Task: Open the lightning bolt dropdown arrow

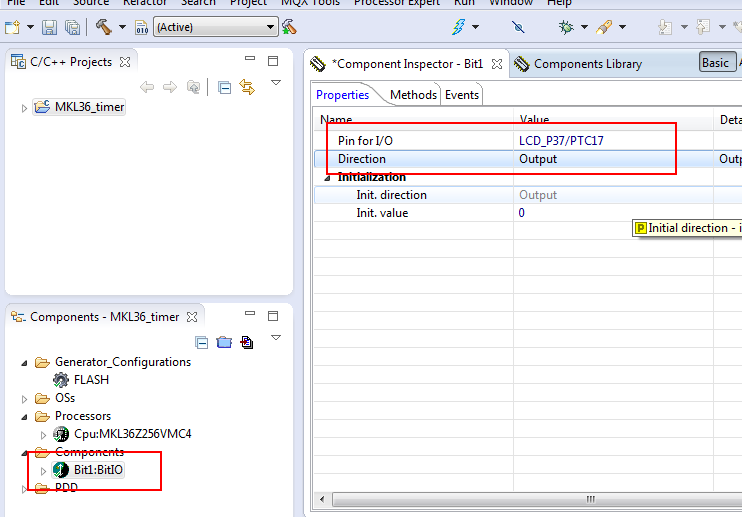Action: coord(476,27)
